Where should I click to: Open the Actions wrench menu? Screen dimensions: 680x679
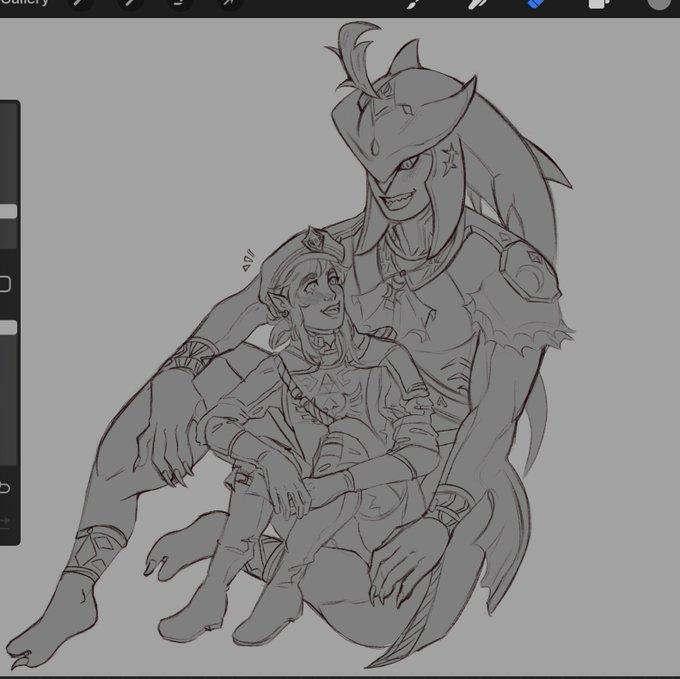(x=79, y=3)
